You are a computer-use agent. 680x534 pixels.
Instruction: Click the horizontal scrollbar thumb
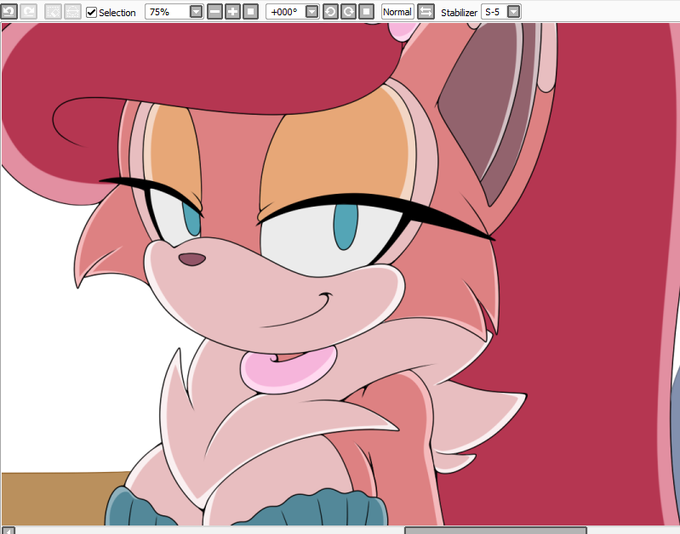click(x=495, y=530)
